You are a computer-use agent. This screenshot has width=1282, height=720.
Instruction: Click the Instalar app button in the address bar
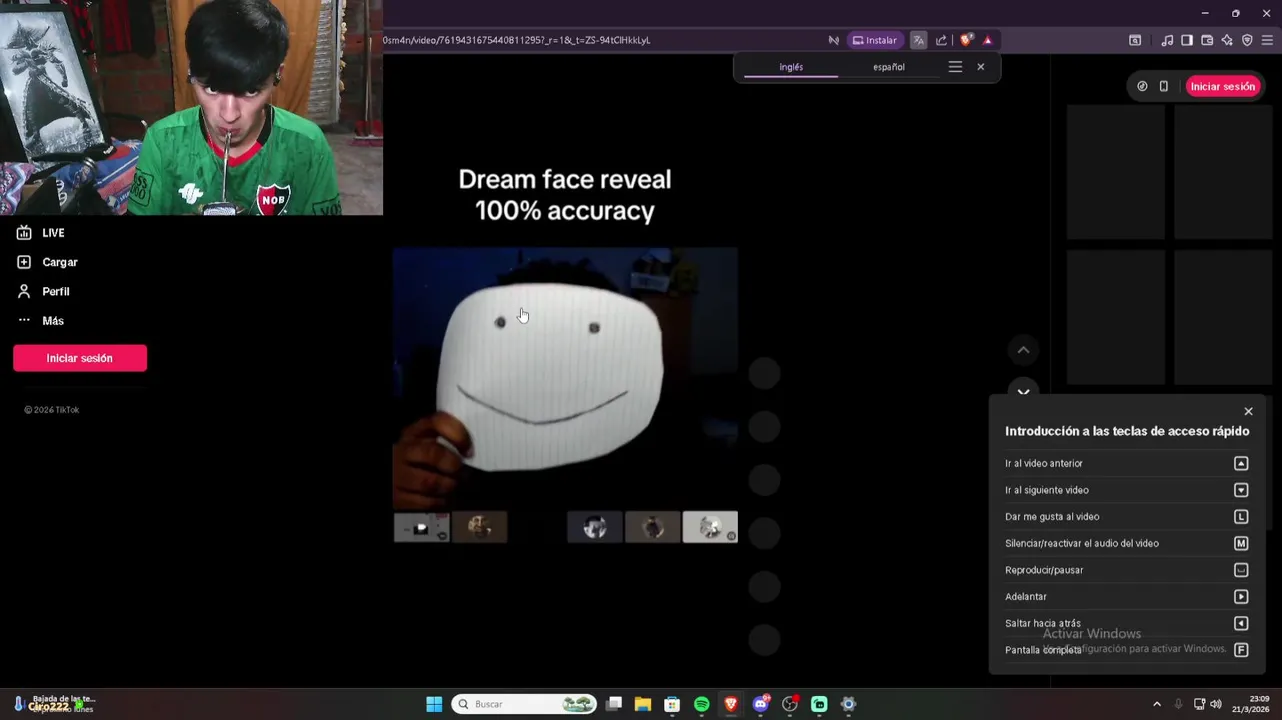tap(874, 40)
